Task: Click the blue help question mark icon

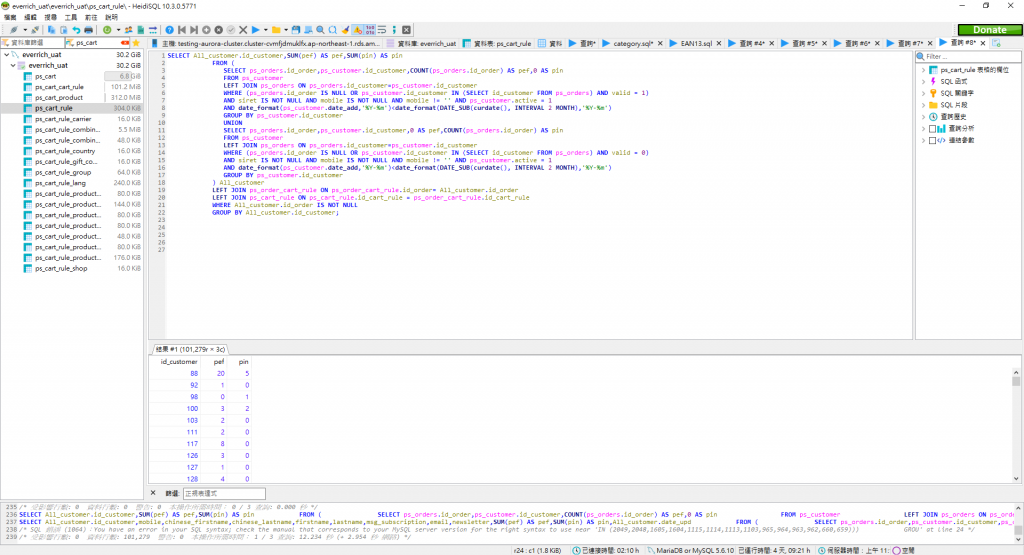Action: [x=169, y=30]
